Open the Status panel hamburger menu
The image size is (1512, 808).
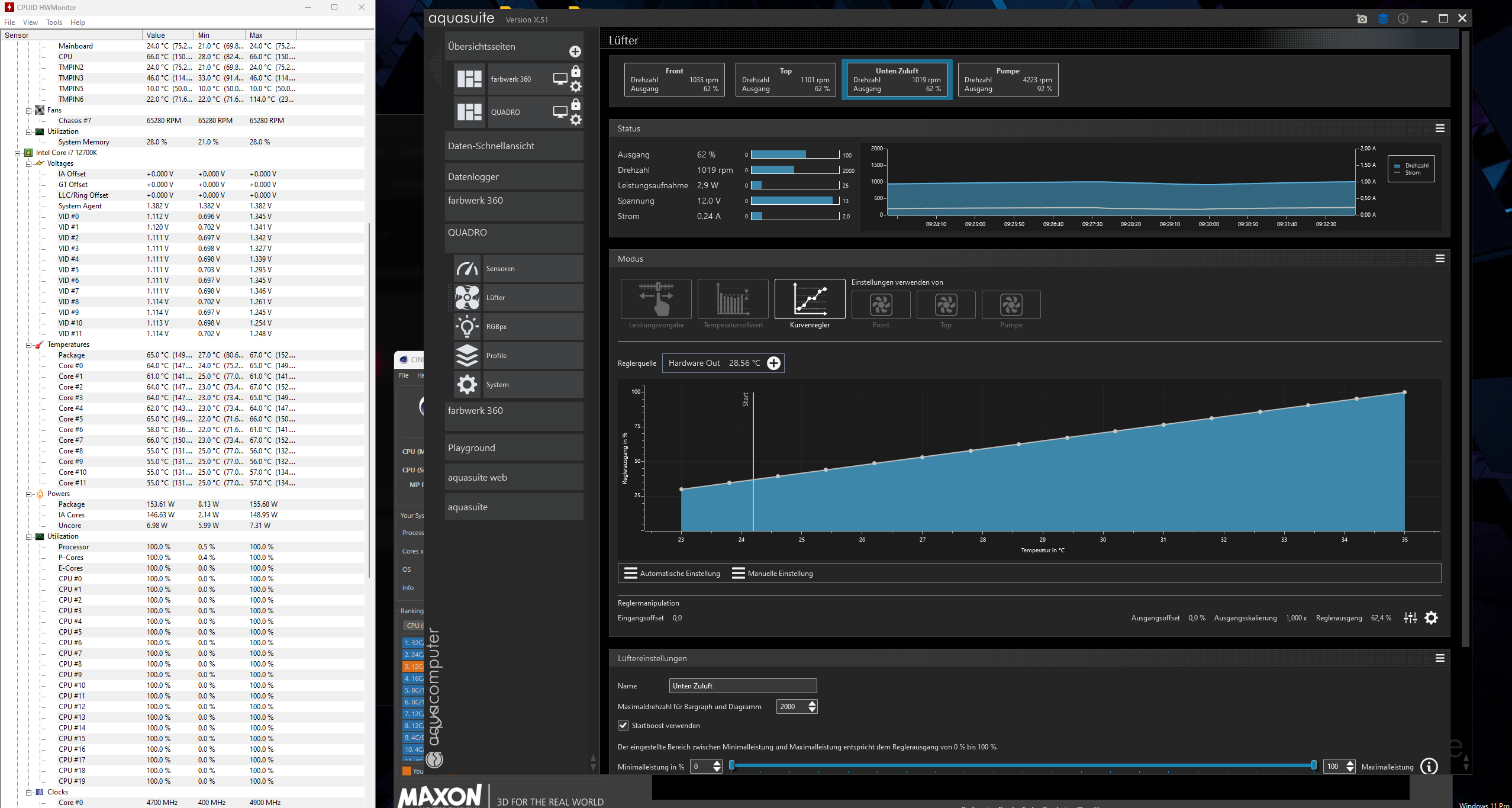(x=1440, y=128)
